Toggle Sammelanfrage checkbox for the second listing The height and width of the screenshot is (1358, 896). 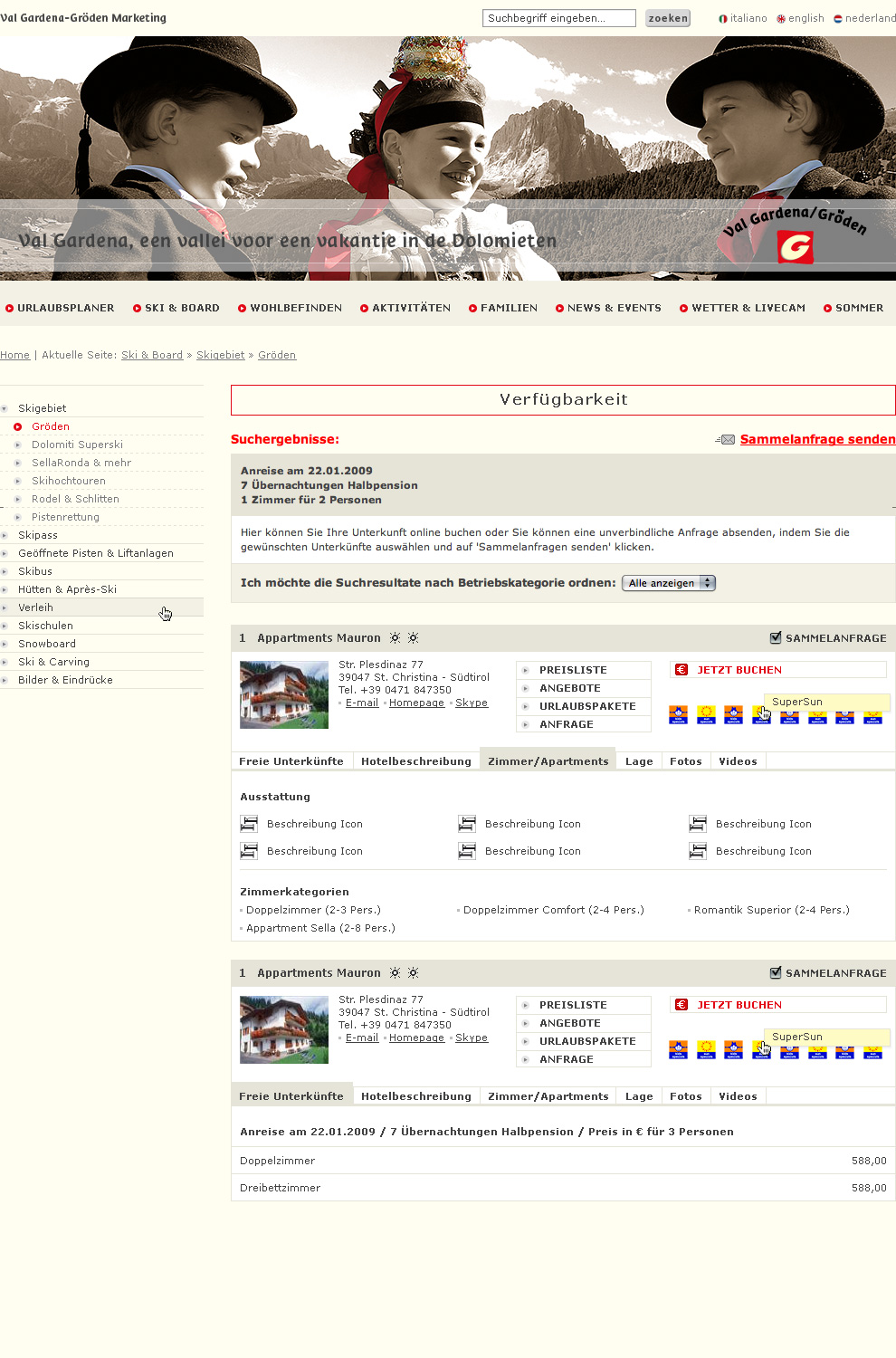click(x=776, y=973)
